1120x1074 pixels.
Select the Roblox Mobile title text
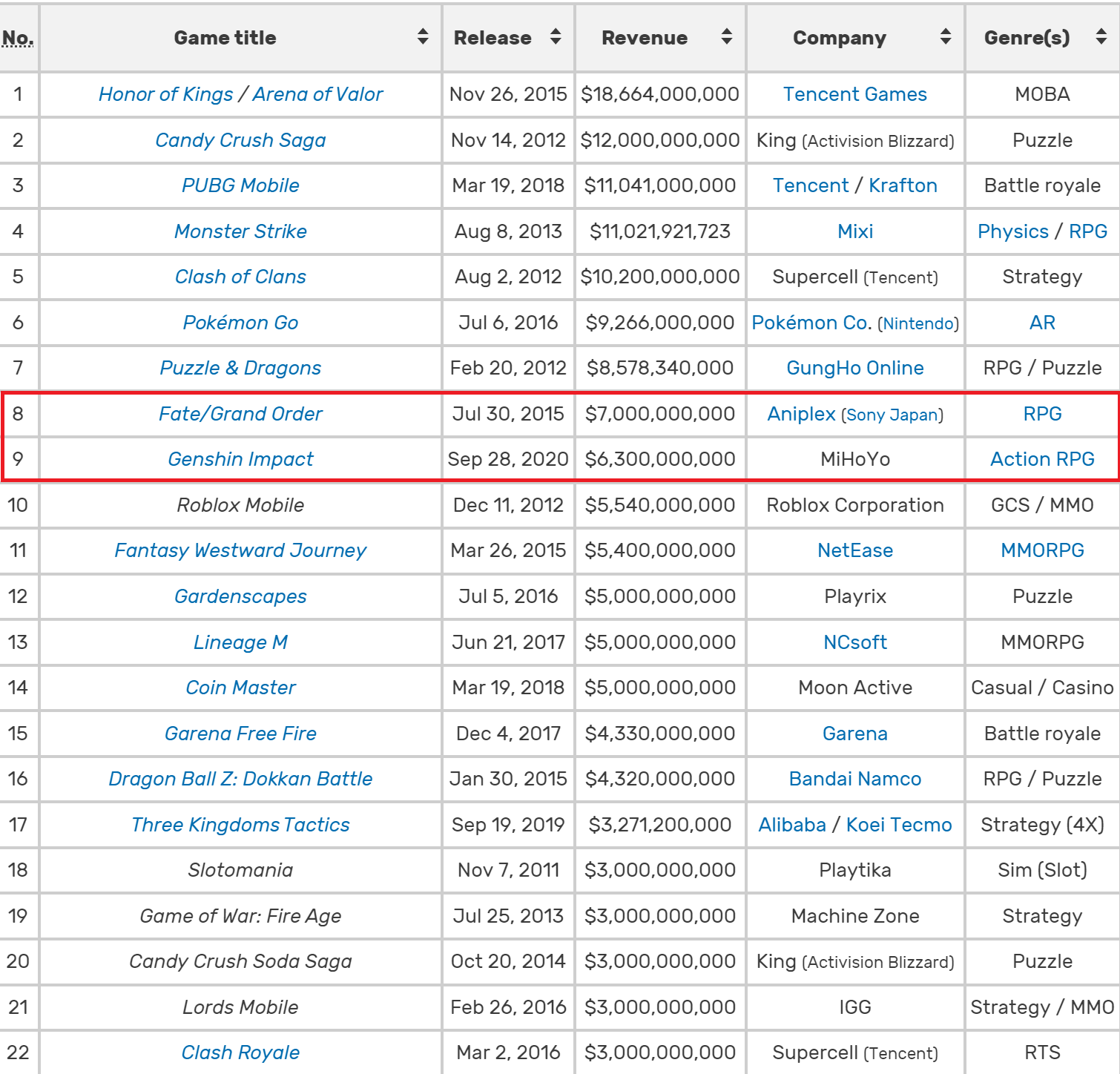(x=240, y=505)
